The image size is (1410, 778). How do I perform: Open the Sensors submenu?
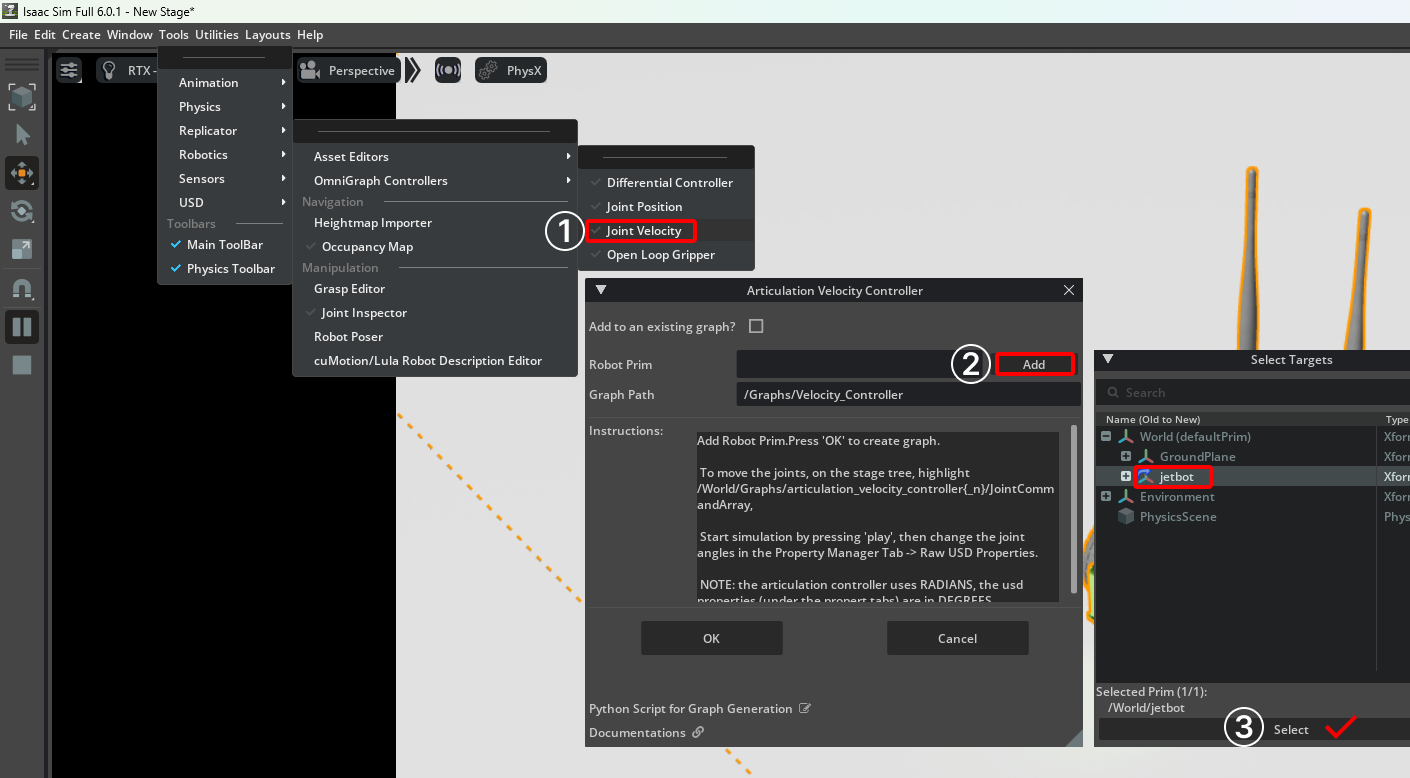pos(225,179)
